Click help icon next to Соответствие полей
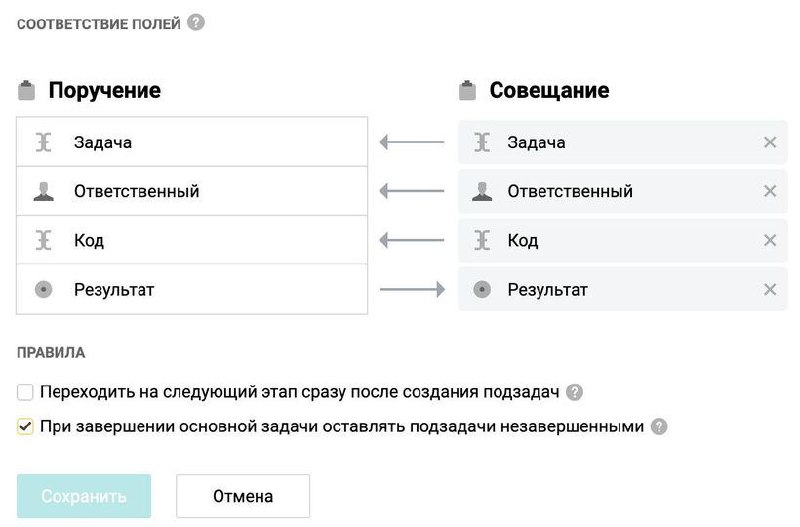Viewport: 800px width, 527px height. tap(196, 22)
